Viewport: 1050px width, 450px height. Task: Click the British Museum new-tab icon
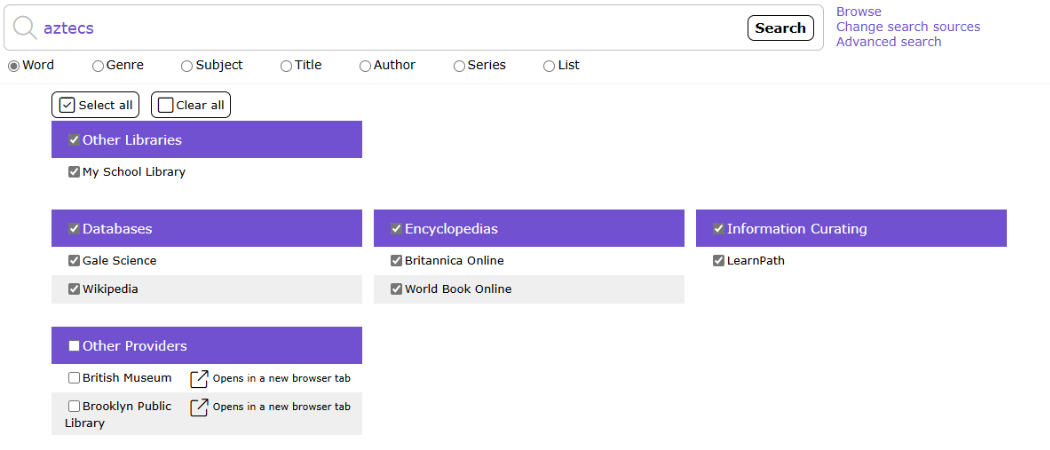tap(200, 378)
